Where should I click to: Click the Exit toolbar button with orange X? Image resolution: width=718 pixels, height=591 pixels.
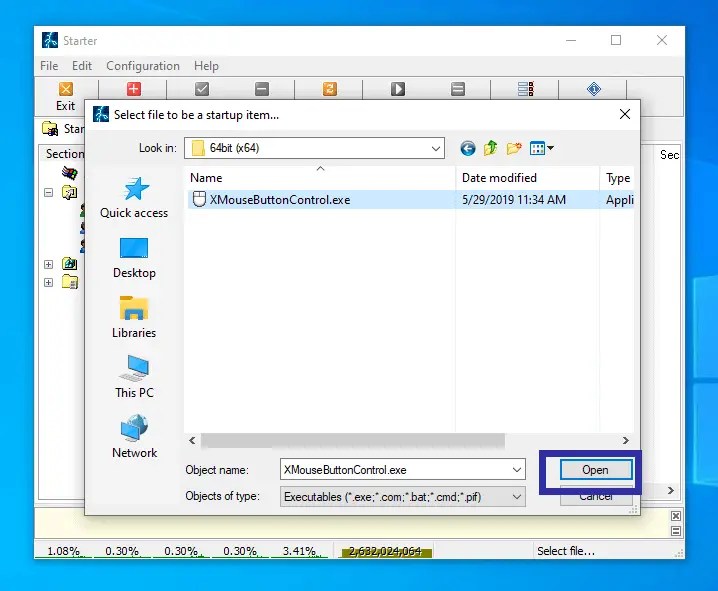click(65, 96)
